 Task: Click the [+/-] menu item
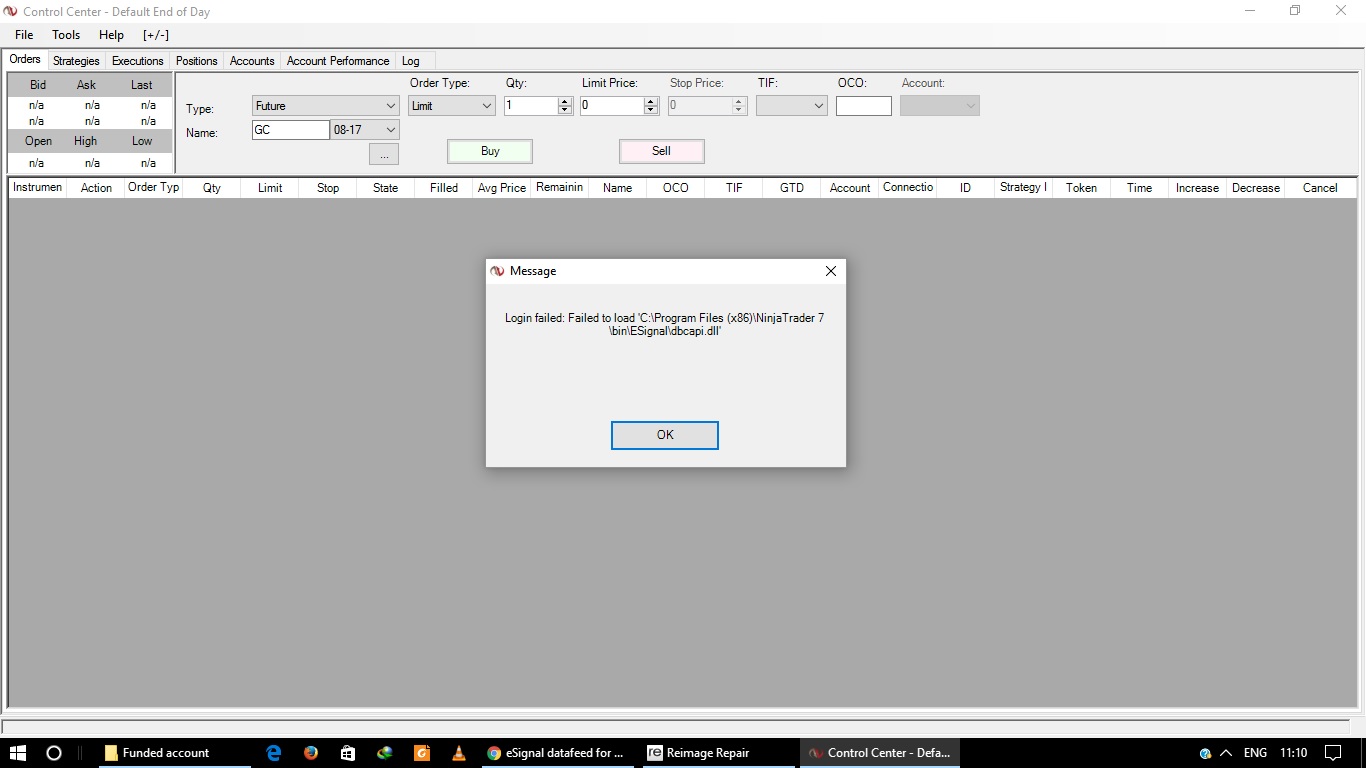pos(156,35)
